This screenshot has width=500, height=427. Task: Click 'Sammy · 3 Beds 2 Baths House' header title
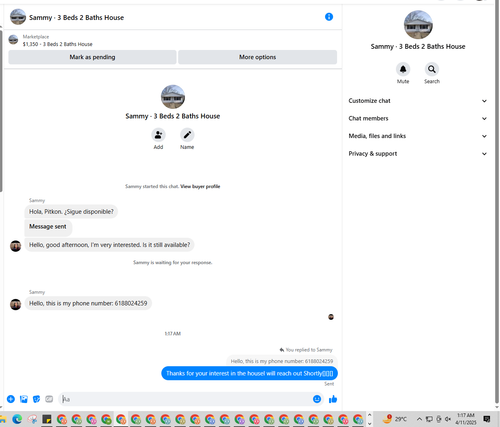click(76, 18)
